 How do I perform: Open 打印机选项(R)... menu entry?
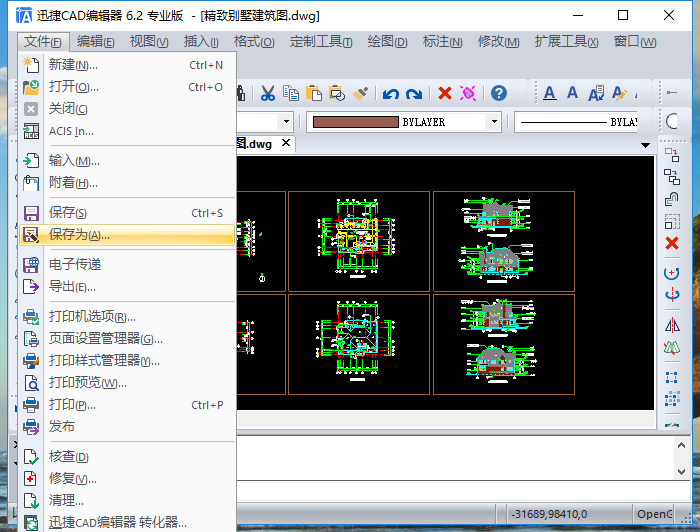(127, 317)
